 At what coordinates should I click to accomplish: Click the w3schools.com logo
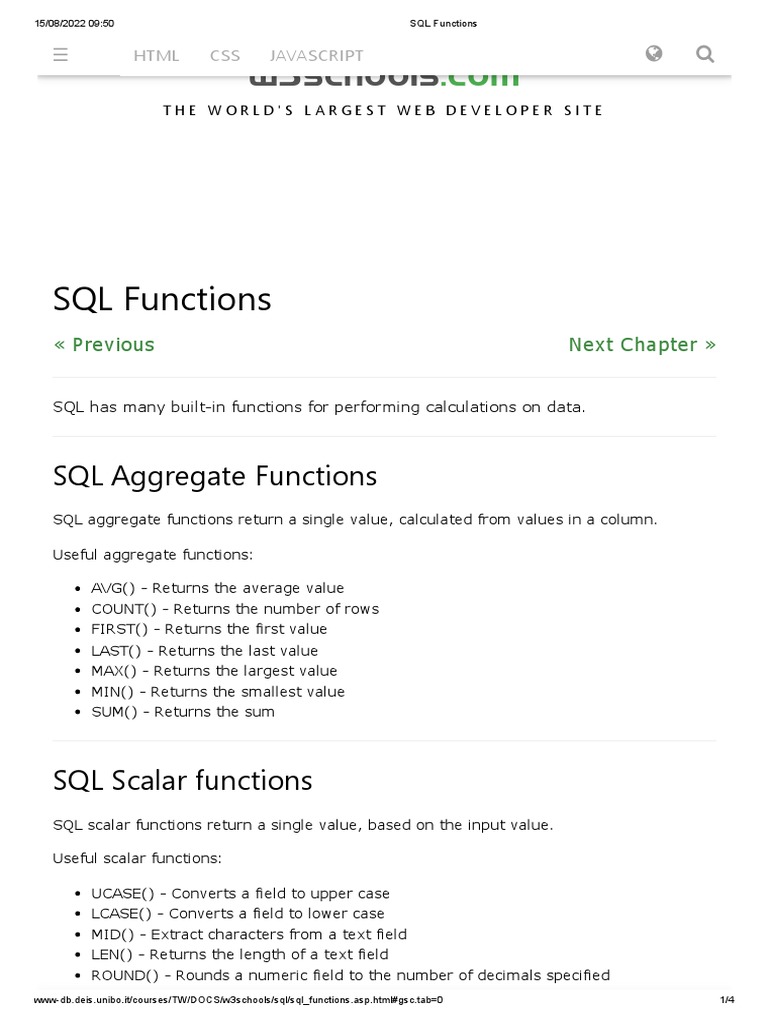click(x=384, y=78)
